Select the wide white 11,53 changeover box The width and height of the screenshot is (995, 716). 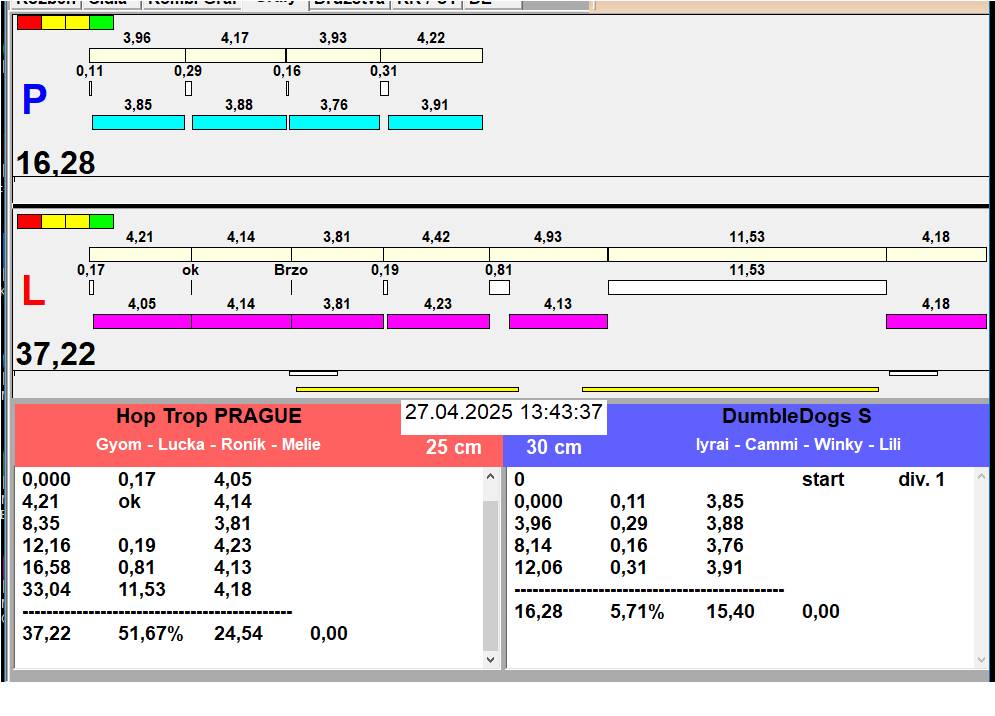tap(746, 288)
